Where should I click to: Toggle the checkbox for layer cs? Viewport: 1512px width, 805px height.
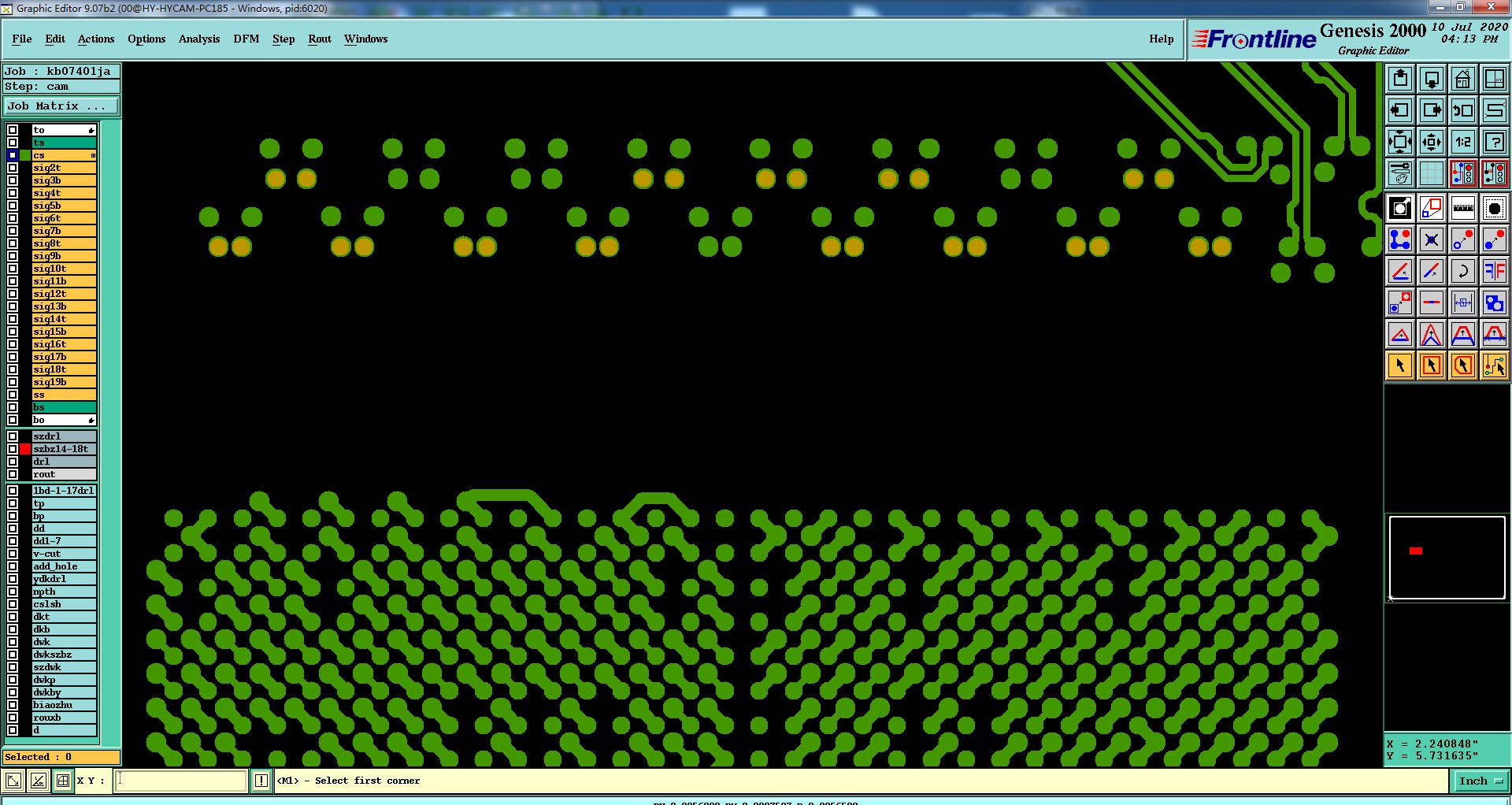(13, 155)
